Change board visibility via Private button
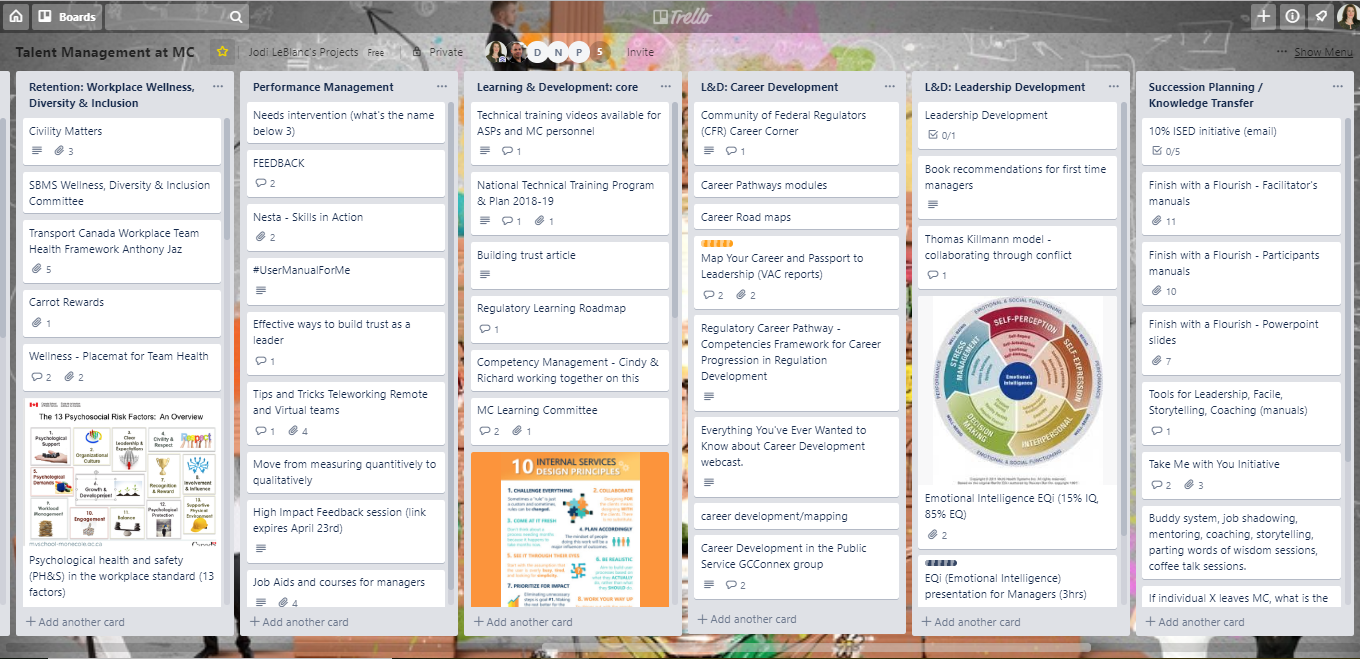 (438, 52)
